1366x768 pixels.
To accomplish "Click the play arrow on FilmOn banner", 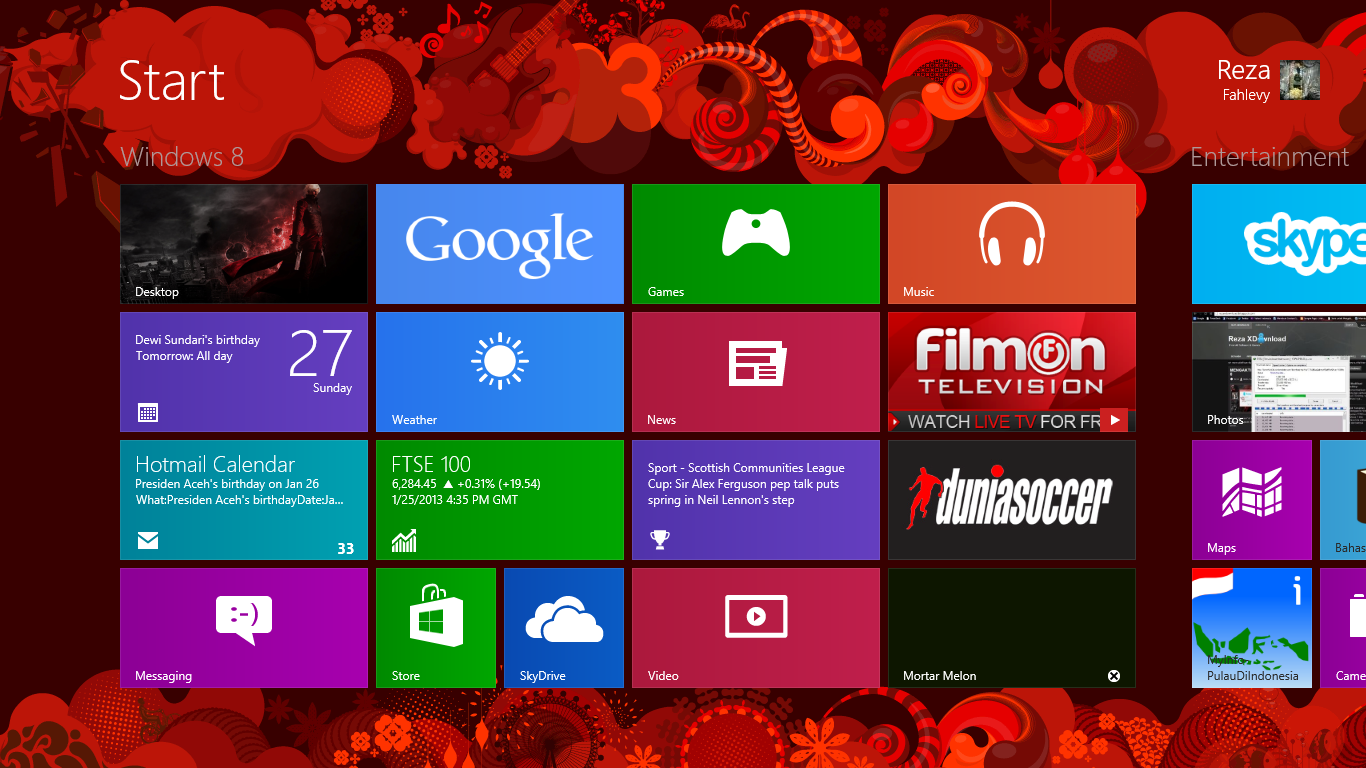I will (x=1114, y=420).
